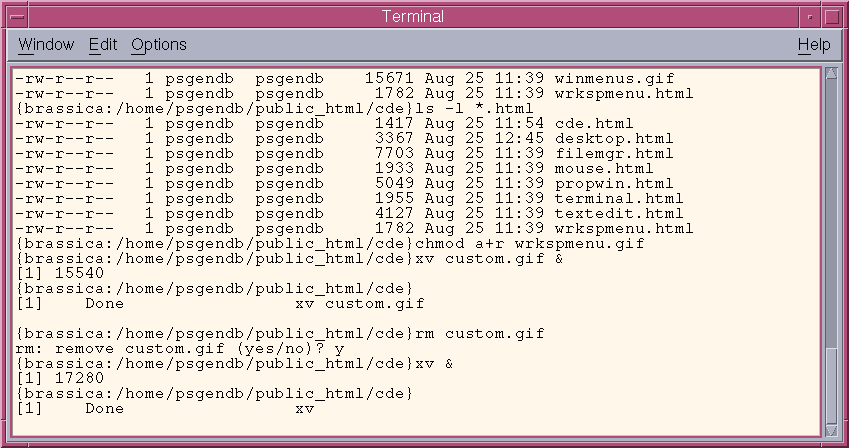
Task: Click the 'rm custom.gif' command line
Action: point(479,333)
